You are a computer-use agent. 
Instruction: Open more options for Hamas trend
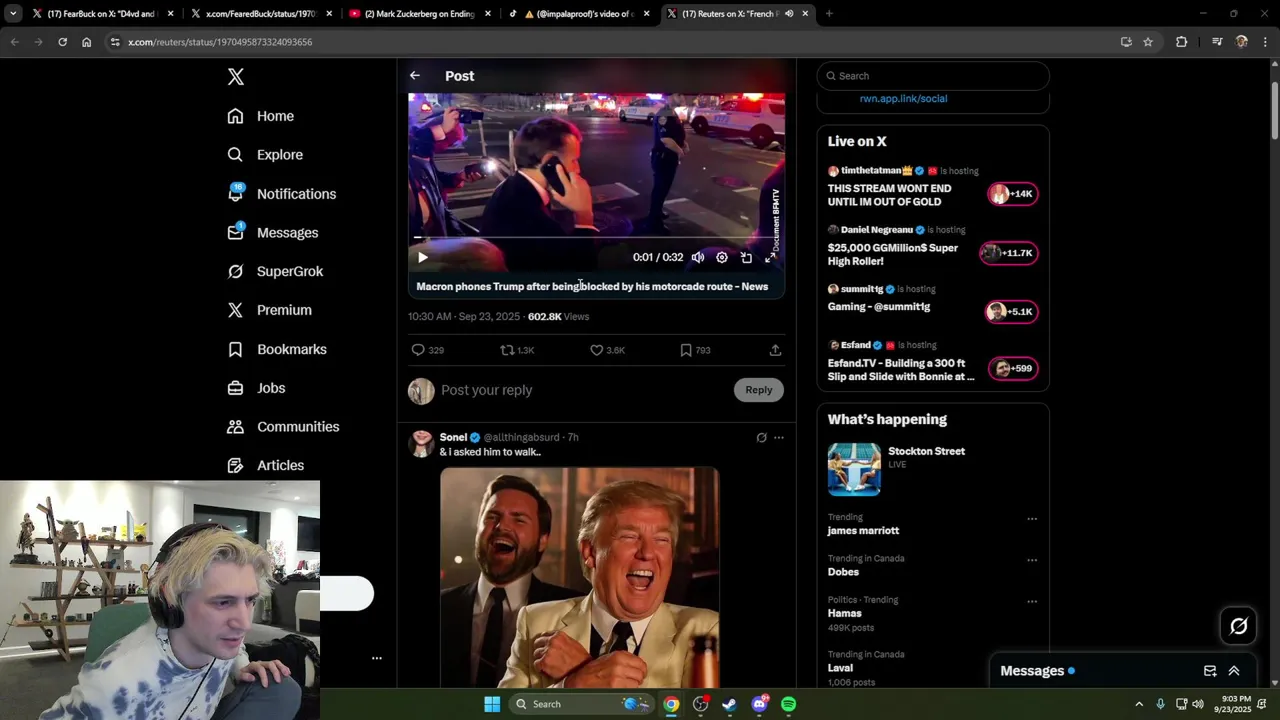1032,602
